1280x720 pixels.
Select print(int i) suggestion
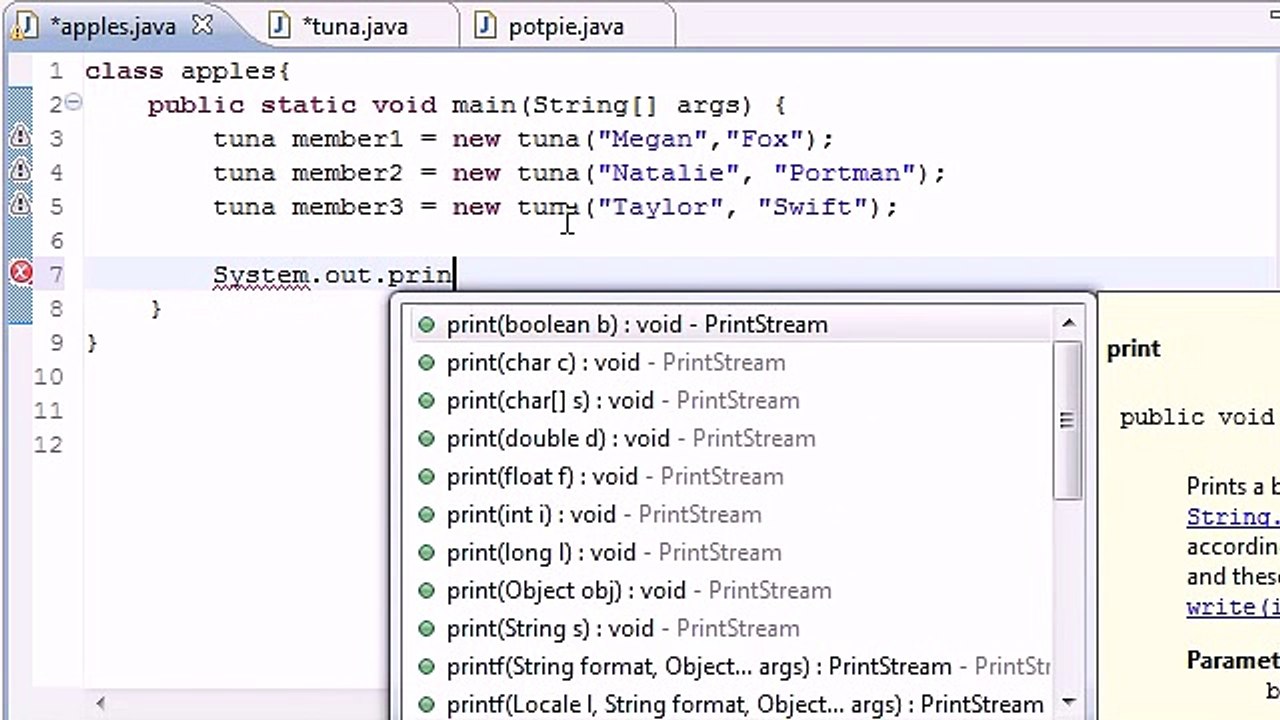point(730,515)
